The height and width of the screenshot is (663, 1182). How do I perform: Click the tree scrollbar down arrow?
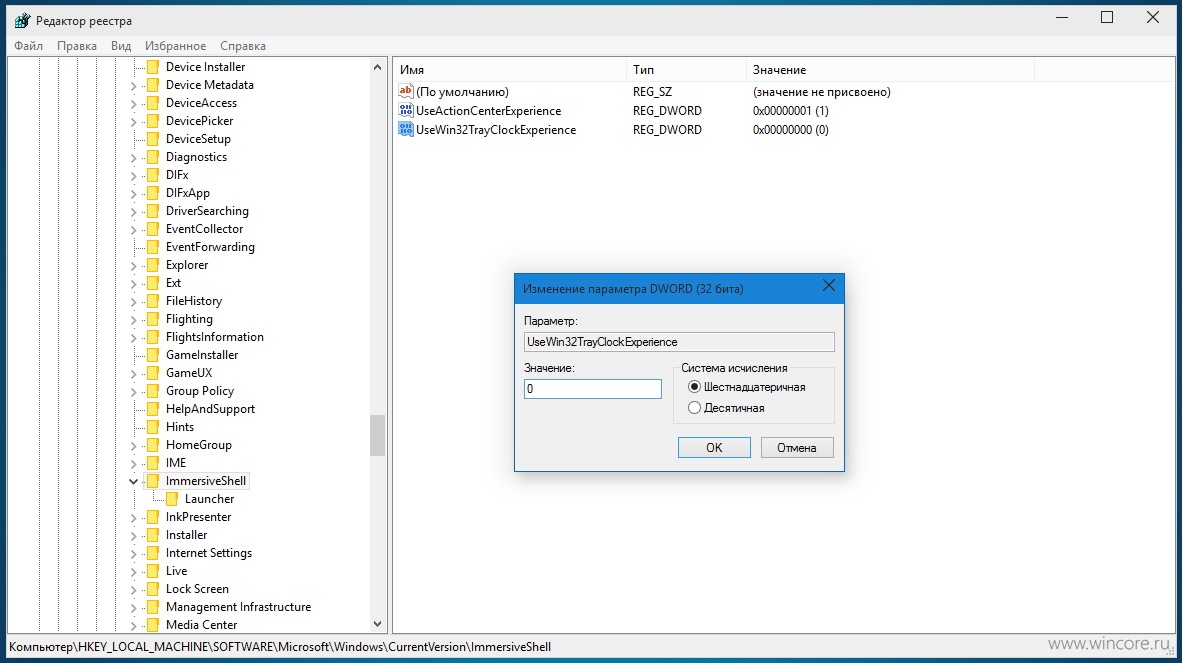tap(378, 624)
